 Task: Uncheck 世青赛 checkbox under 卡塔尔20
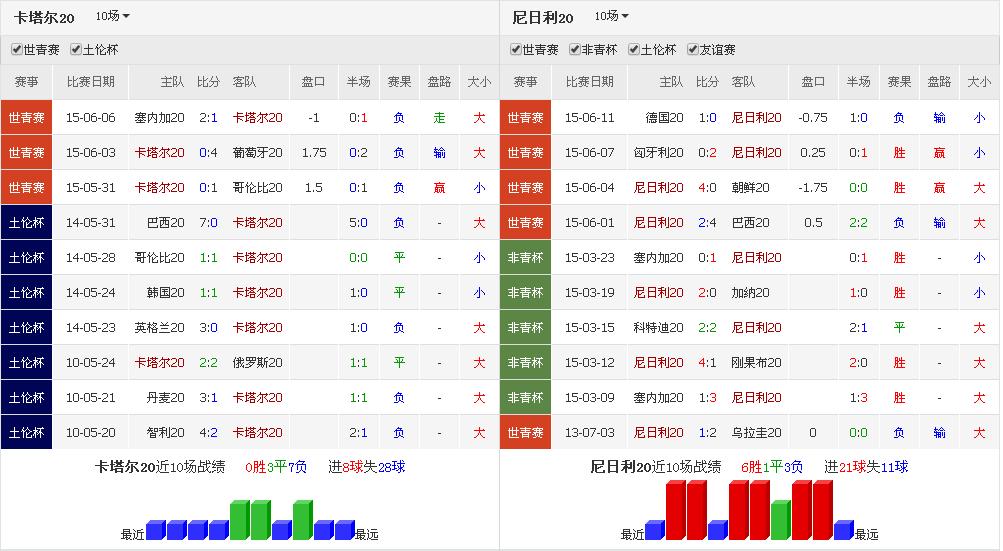(x=17, y=50)
